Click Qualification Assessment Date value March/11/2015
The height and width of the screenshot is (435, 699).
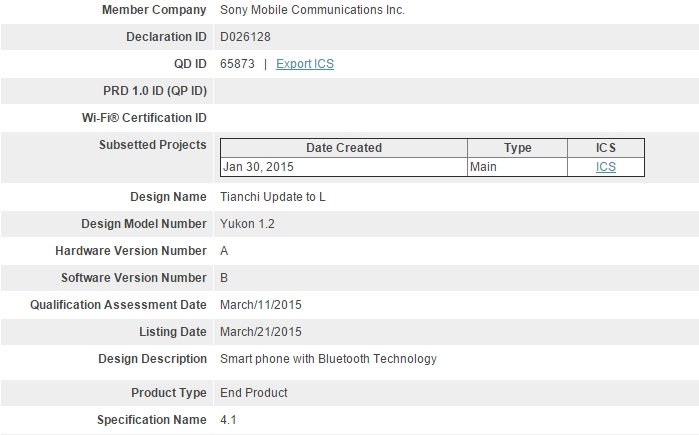(260, 305)
